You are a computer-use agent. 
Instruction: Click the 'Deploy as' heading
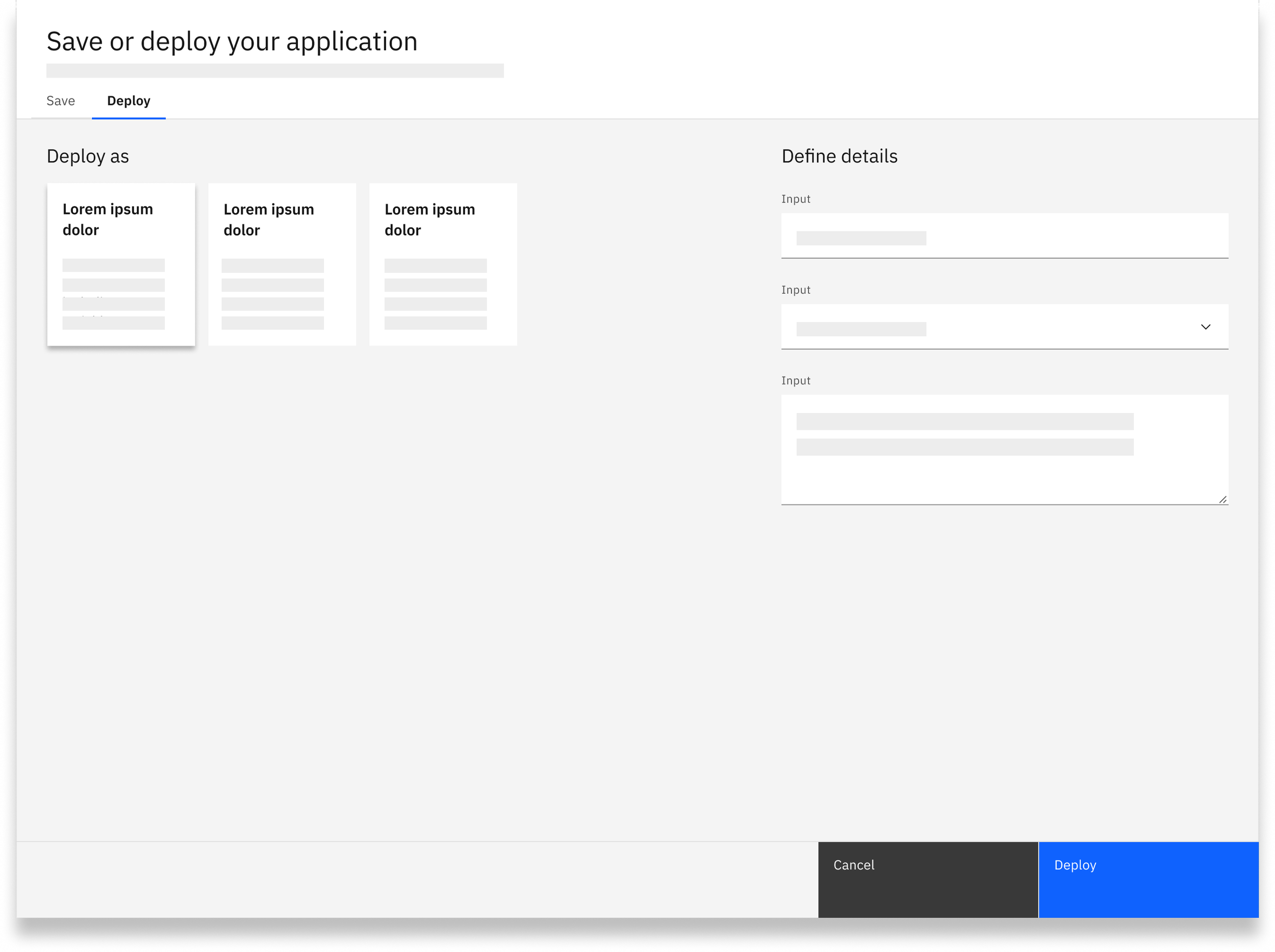click(x=88, y=157)
